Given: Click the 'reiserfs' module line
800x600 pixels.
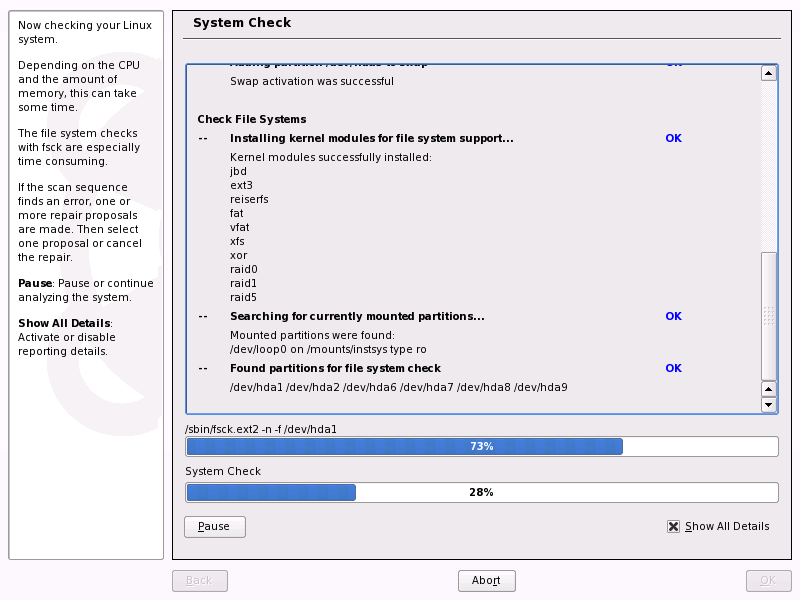Looking at the screenshot, I should click(x=249, y=199).
